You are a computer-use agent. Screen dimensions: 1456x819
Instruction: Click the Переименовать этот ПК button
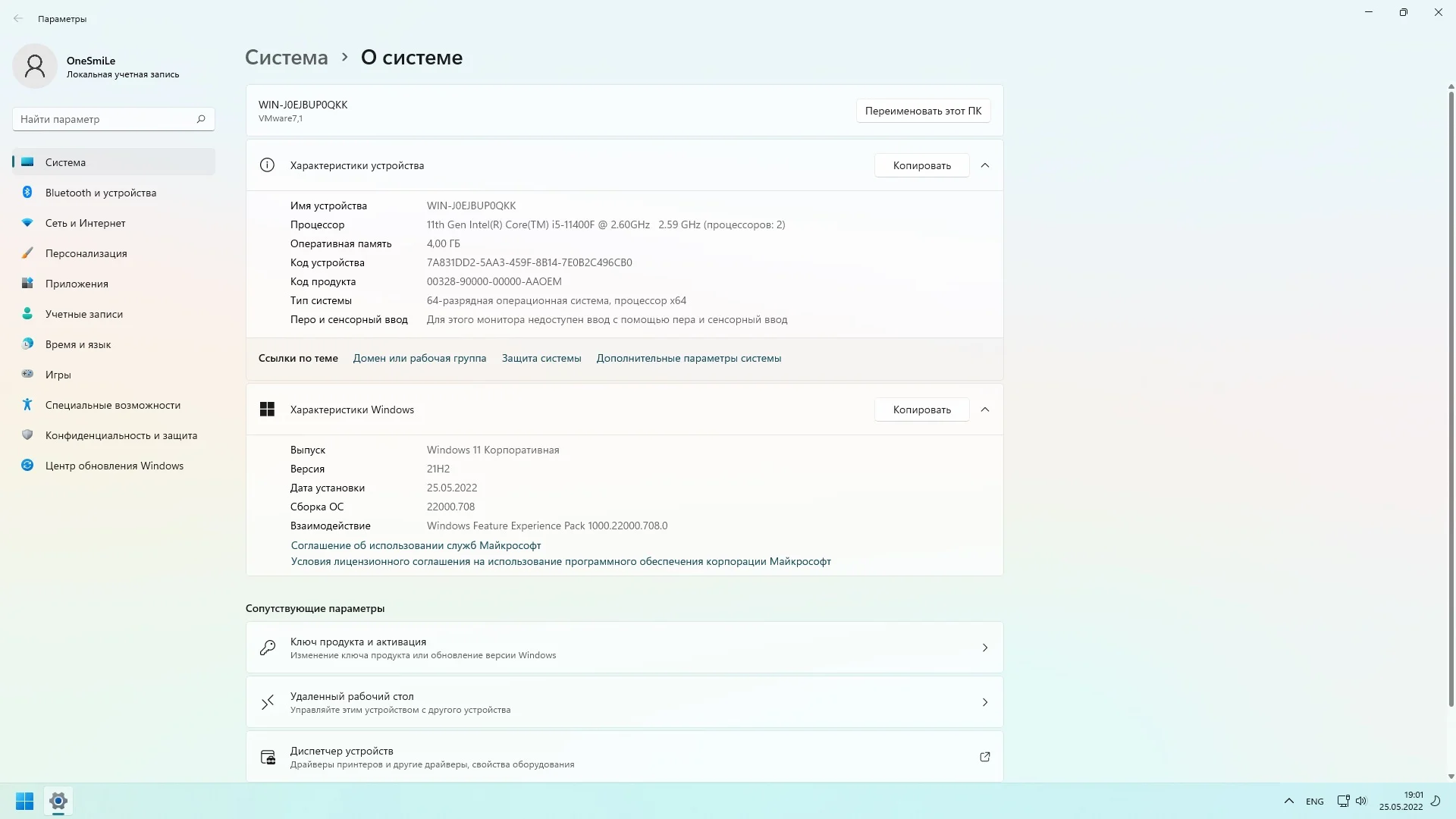[x=922, y=111]
